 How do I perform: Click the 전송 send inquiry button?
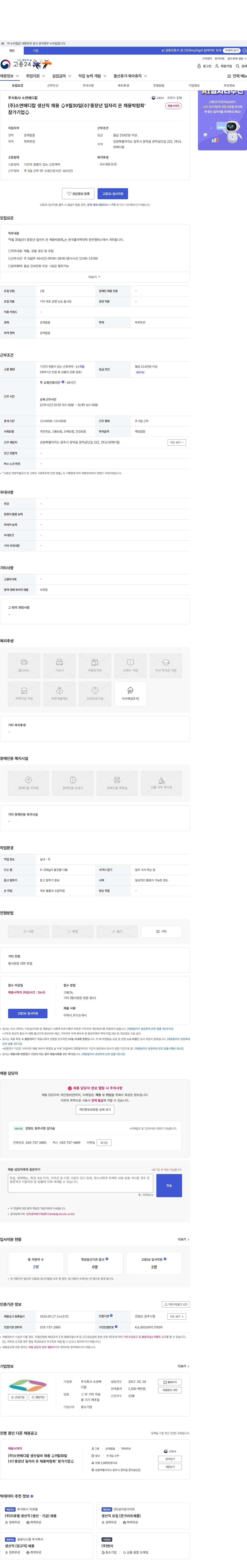[x=169, y=1185]
